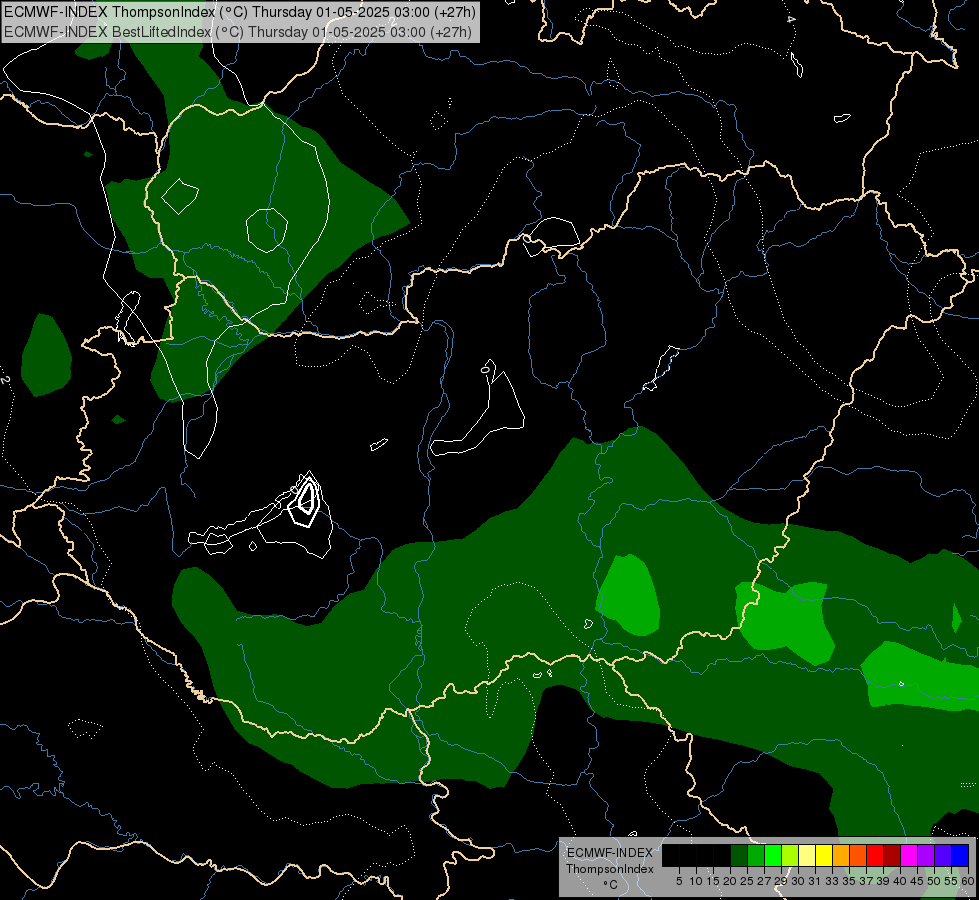Click the red-orange 35-37 legend swatch

click(x=858, y=855)
